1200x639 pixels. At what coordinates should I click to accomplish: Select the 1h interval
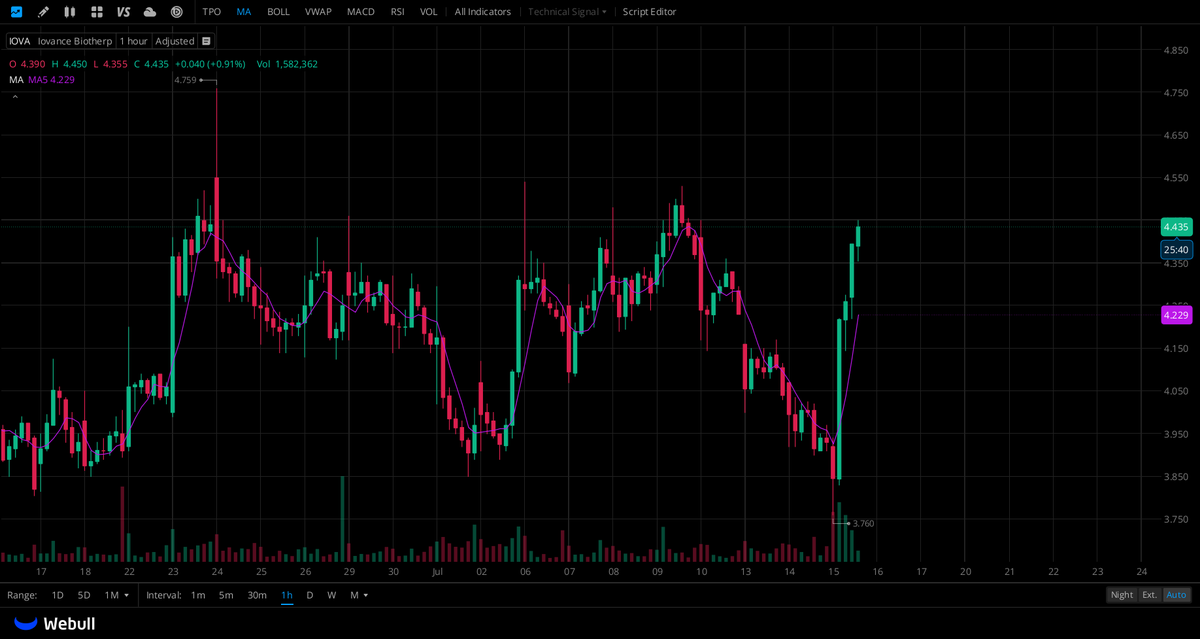pyautogui.click(x=287, y=595)
